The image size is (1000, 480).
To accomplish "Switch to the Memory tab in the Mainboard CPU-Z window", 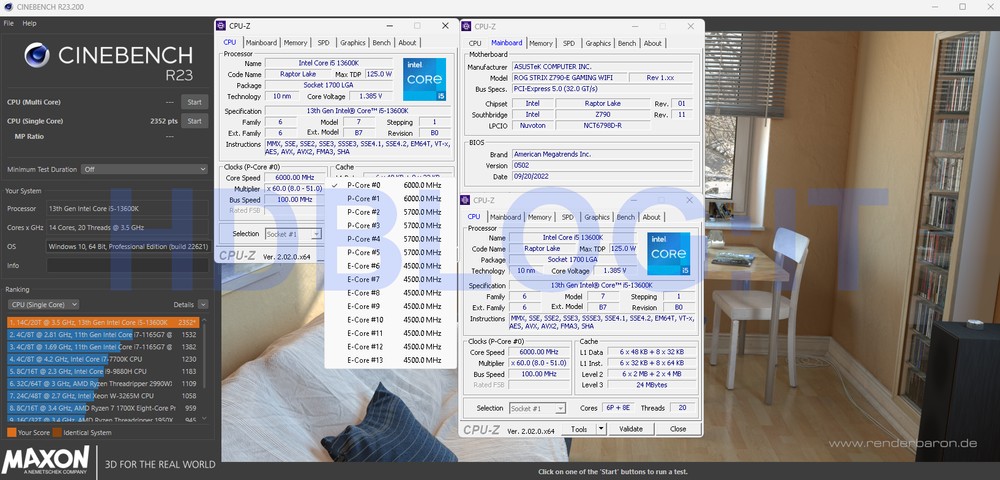I will [x=540, y=43].
